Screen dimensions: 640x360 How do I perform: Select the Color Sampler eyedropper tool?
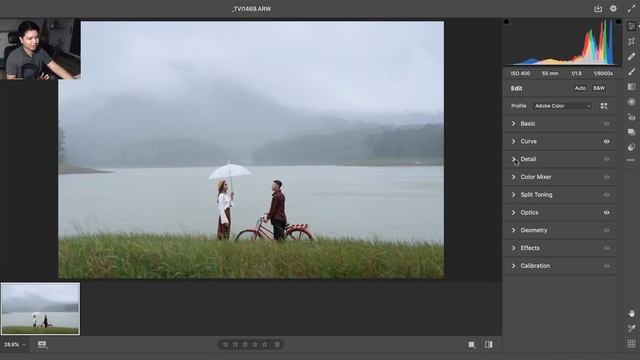631,328
